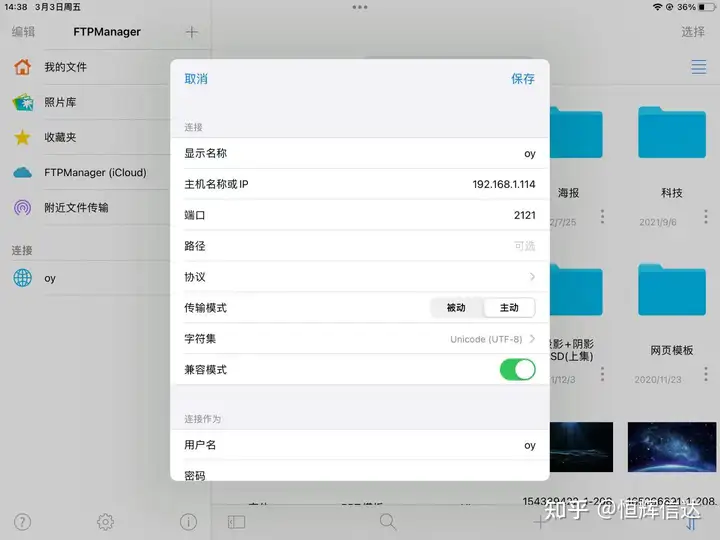Toggle sidebar panel icon in bottom toolbar
The height and width of the screenshot is (540, 720).
click(x=236, y=522)
